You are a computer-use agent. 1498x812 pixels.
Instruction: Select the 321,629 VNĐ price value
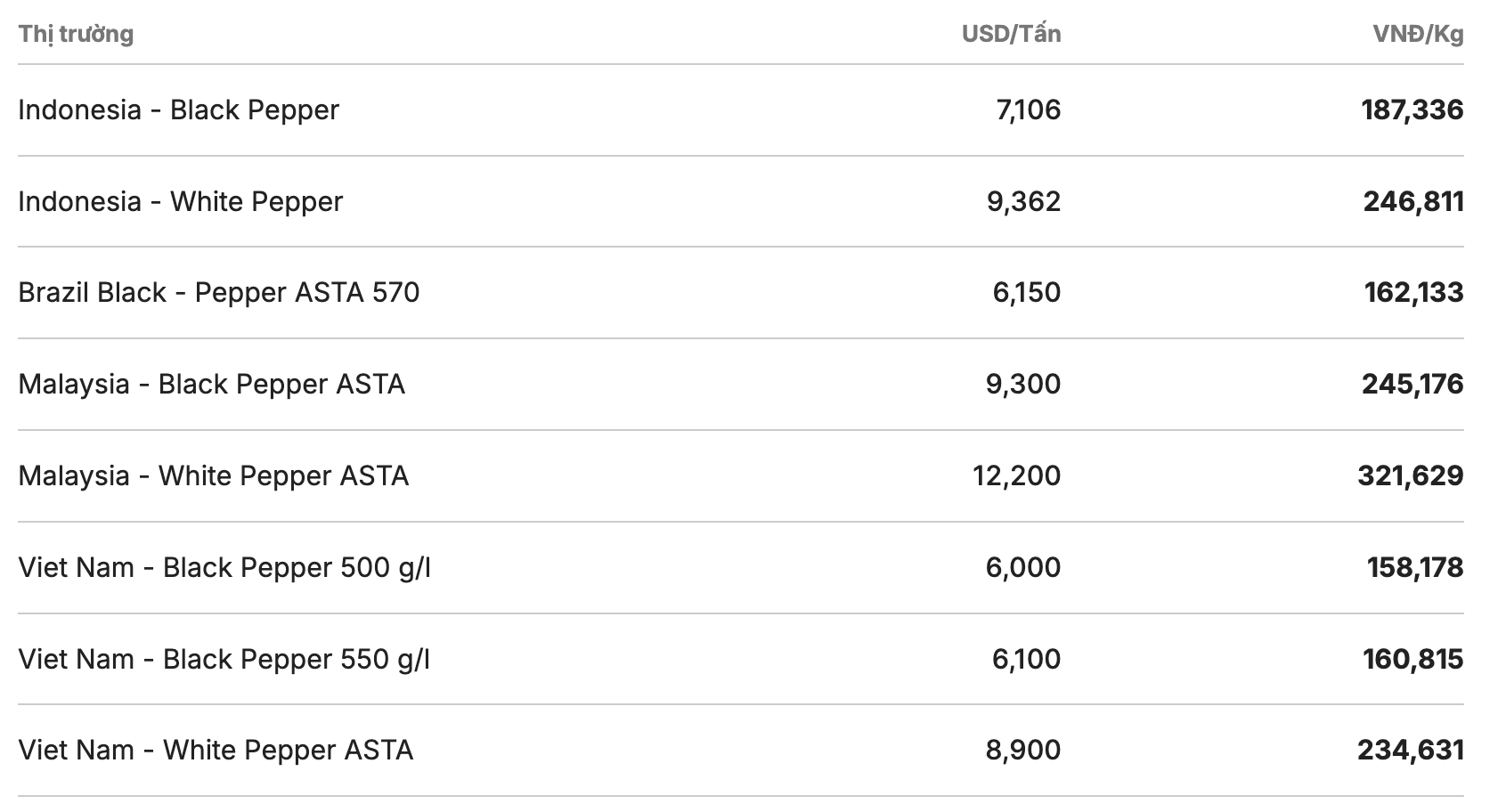tap(1410, 475)
